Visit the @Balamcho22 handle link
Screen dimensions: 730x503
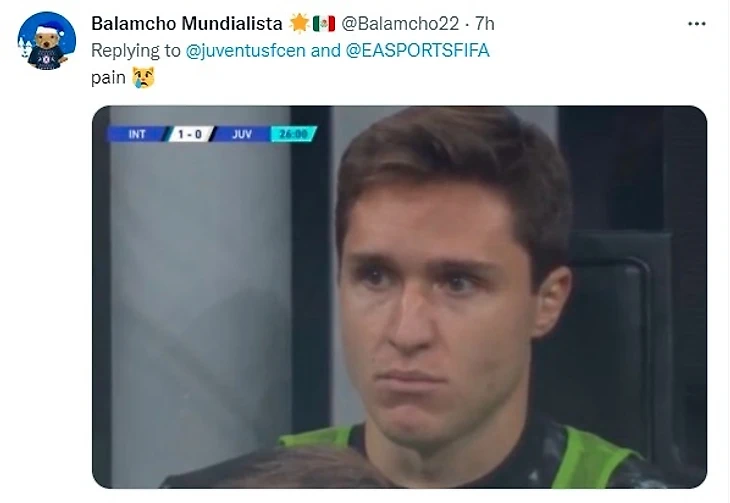(x=400, y=23)
